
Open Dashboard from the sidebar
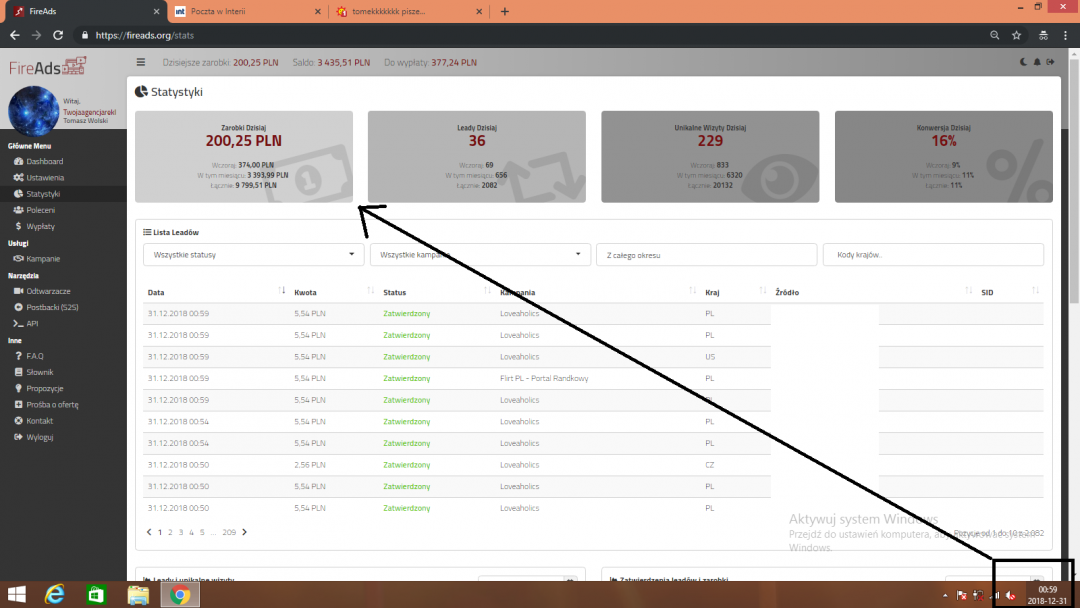point(44,161)
